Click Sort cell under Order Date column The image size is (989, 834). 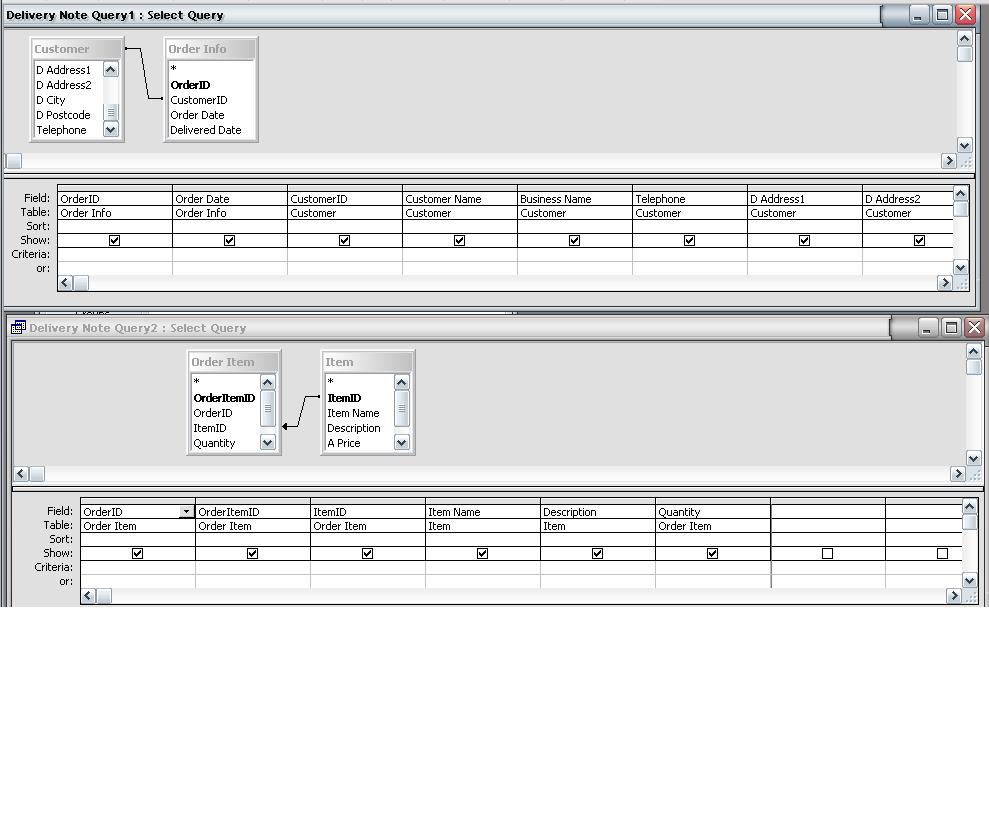[230, 226]
